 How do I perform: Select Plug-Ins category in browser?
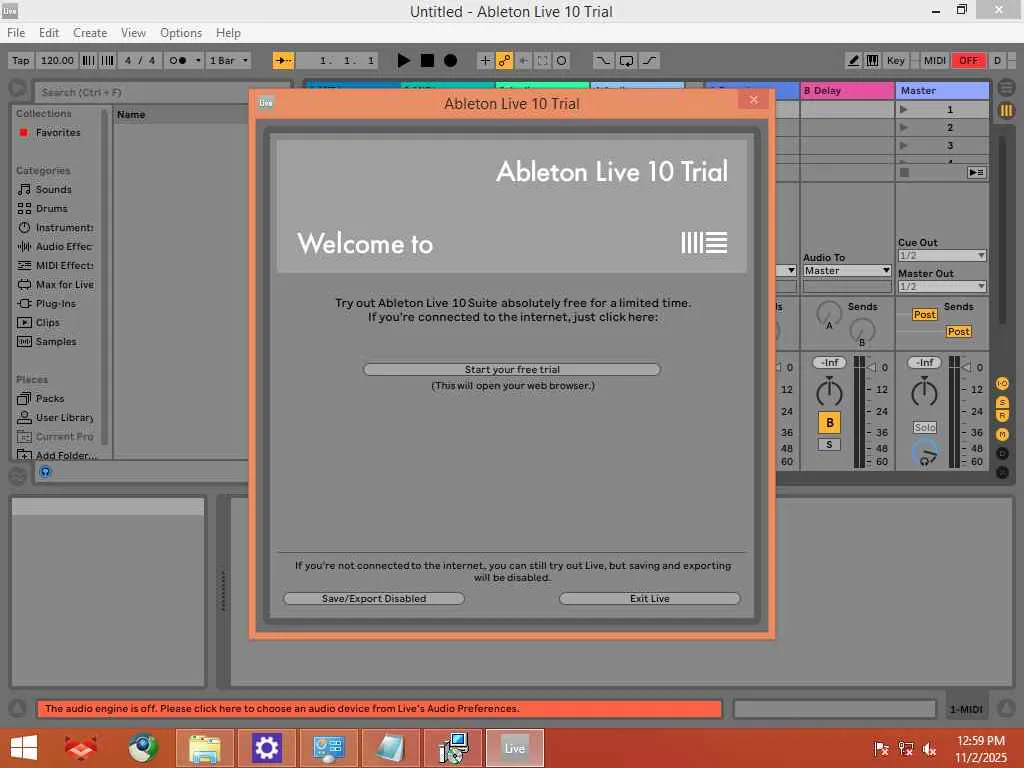pos(56,304)
